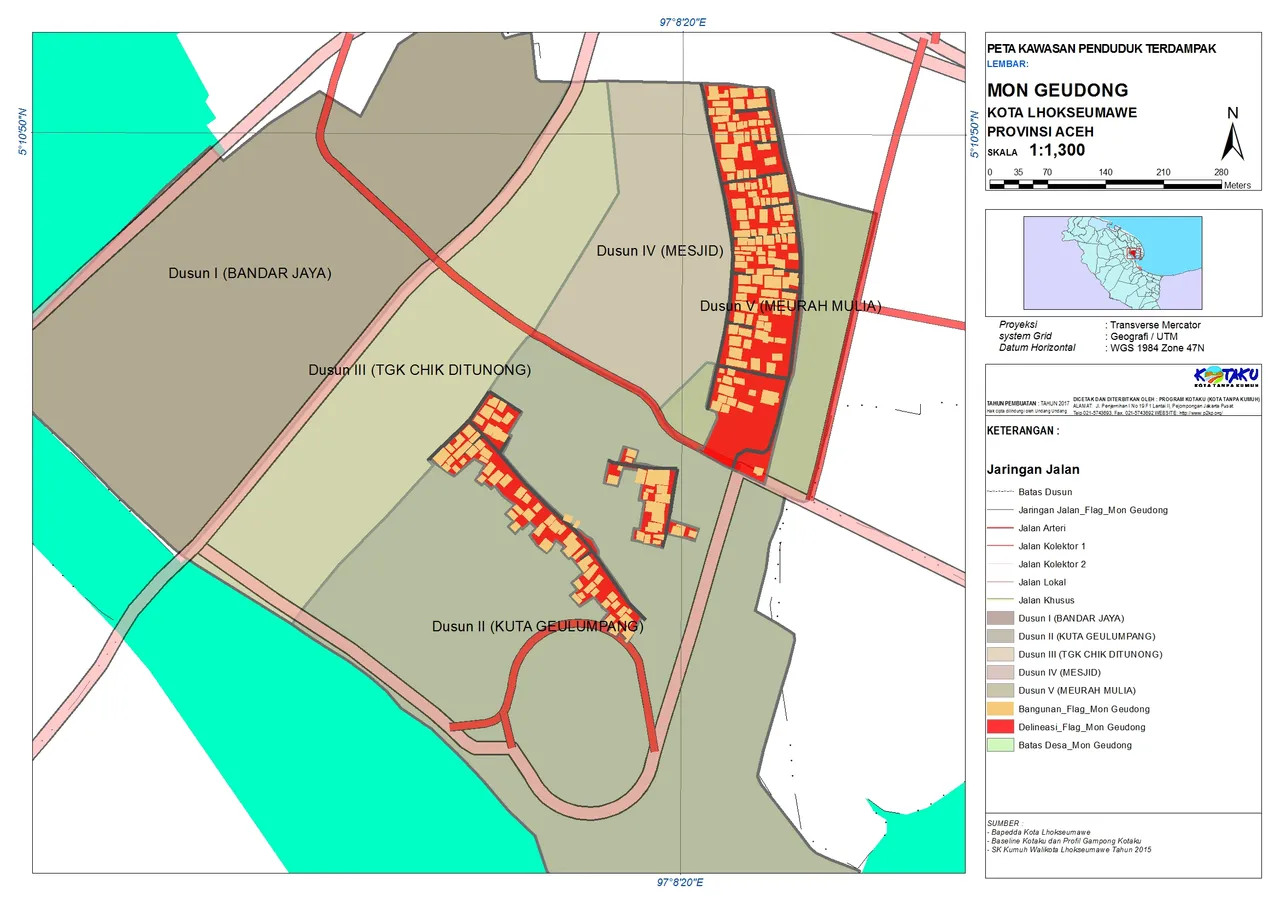1280x905 pixels.
Task: Click the title 'PETA KAWASAN PENDUDUK TERDAMPAK'
Action: pos(1101,48)
